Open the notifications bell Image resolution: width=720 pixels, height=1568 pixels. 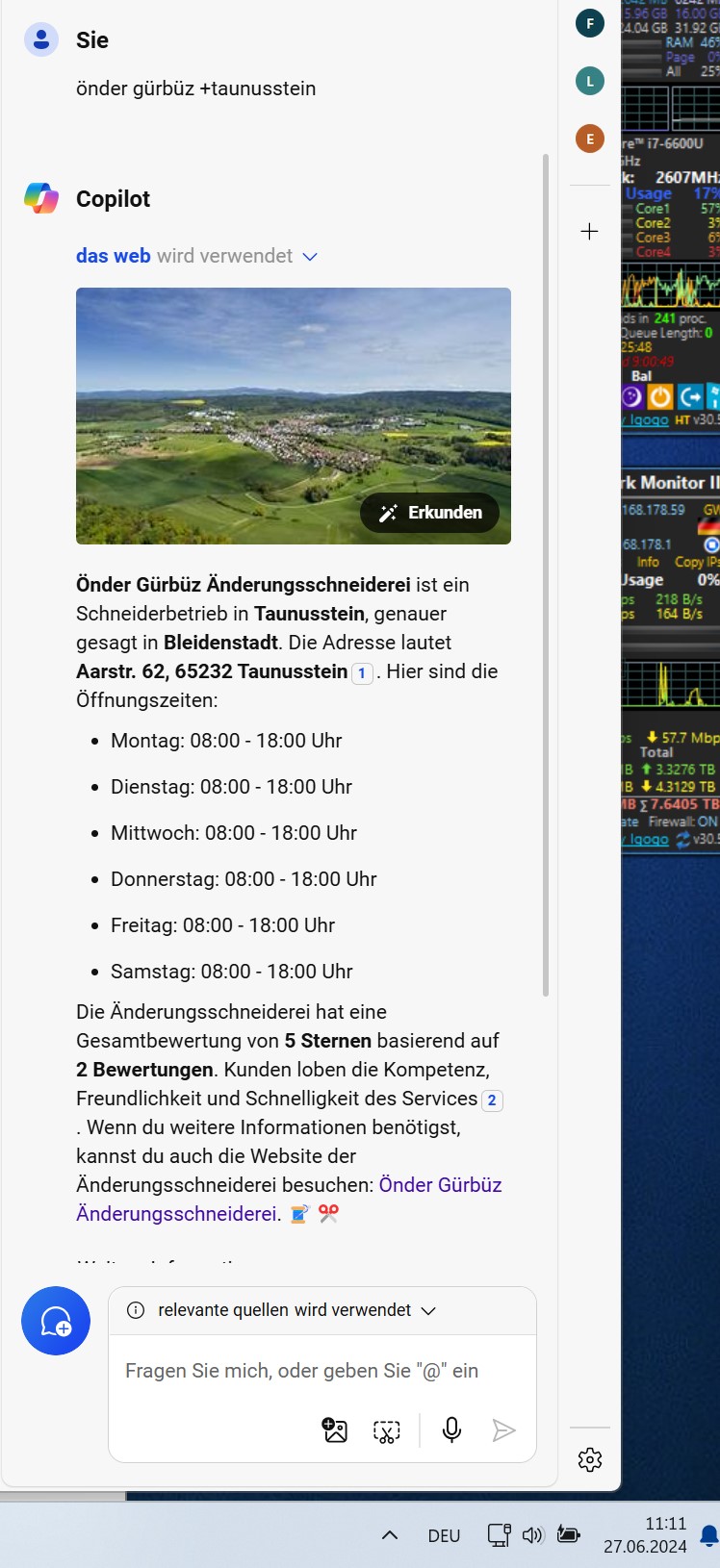tap(709, 1535)
